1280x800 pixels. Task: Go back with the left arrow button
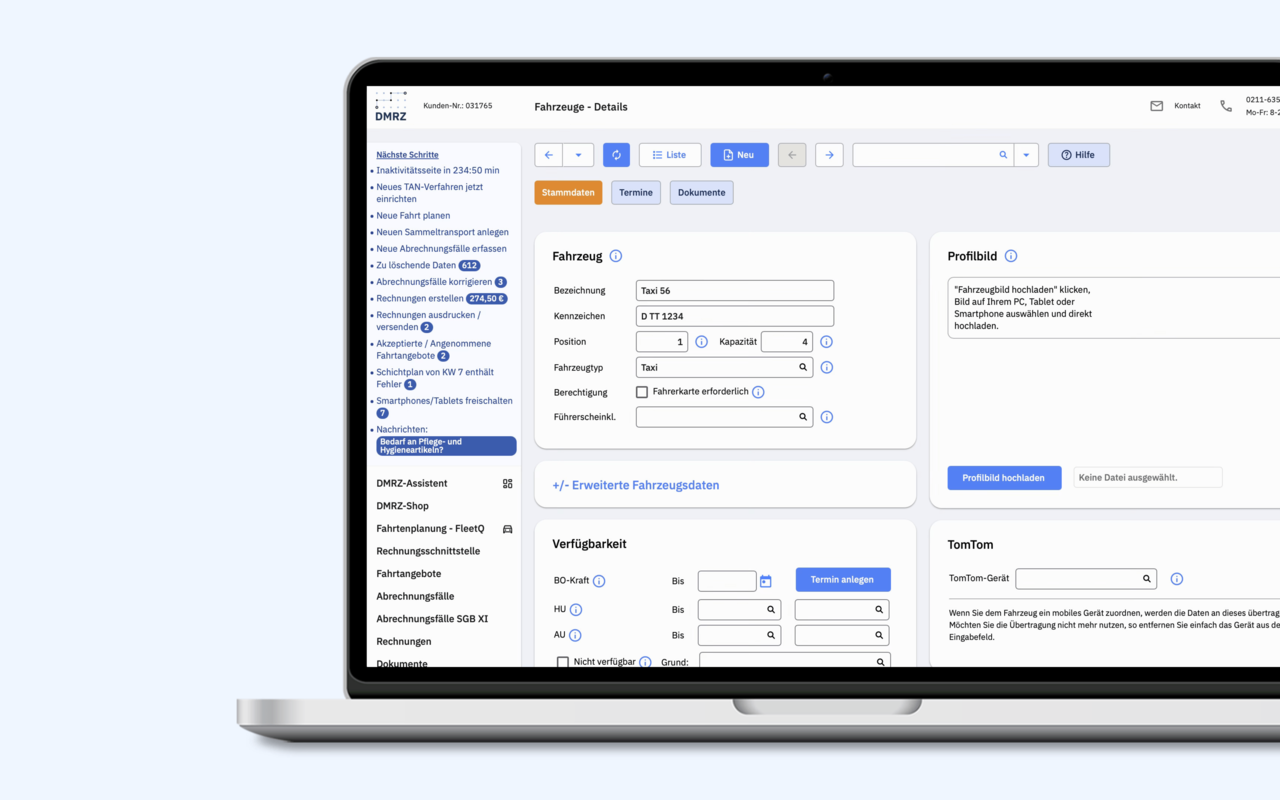[x=549, y=155]
